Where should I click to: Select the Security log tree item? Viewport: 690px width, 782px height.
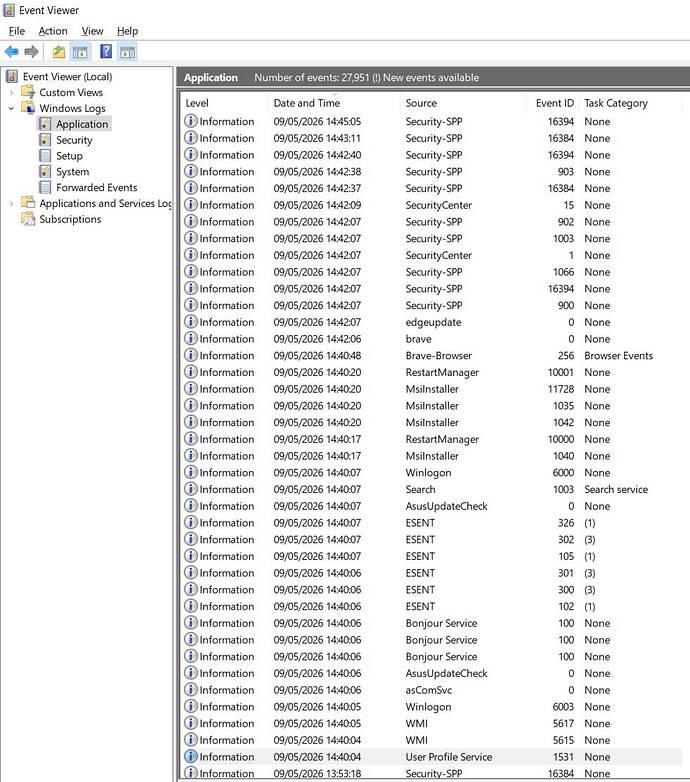point(74,140)
